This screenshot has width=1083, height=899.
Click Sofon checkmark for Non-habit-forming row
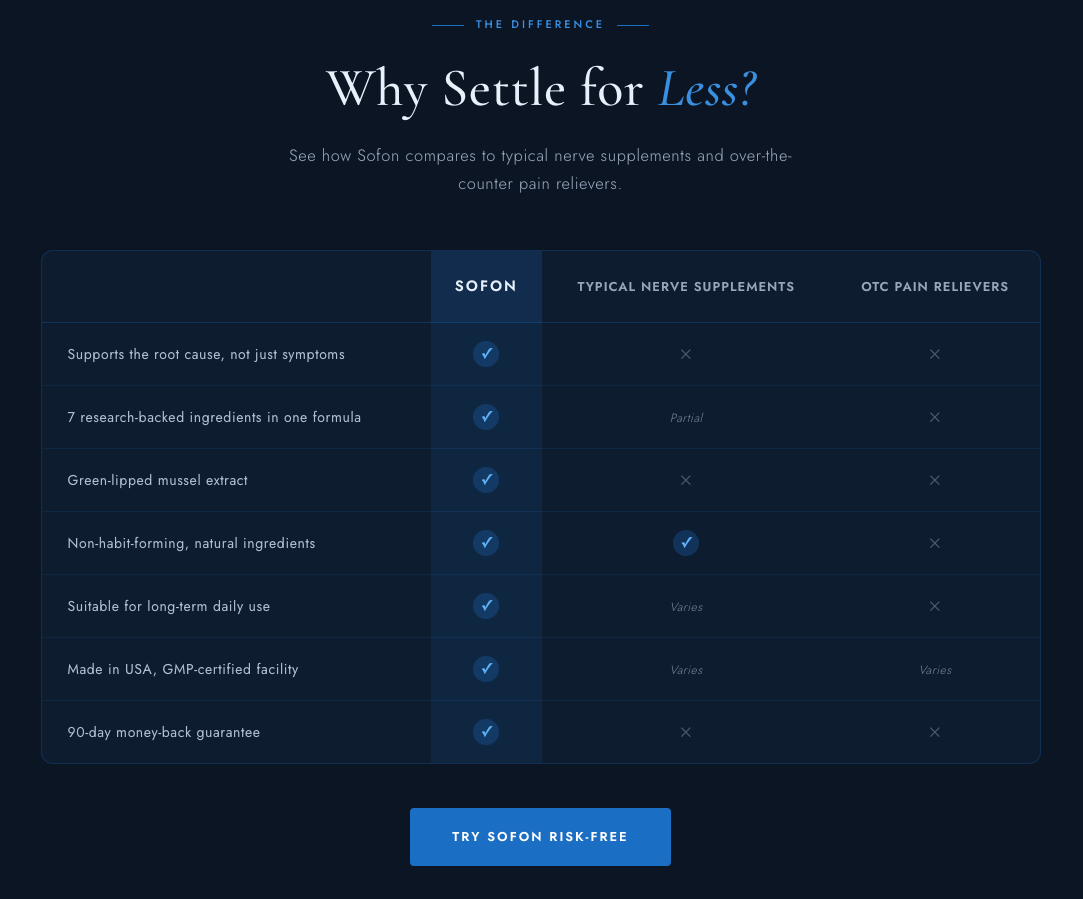tap(486, 543)
